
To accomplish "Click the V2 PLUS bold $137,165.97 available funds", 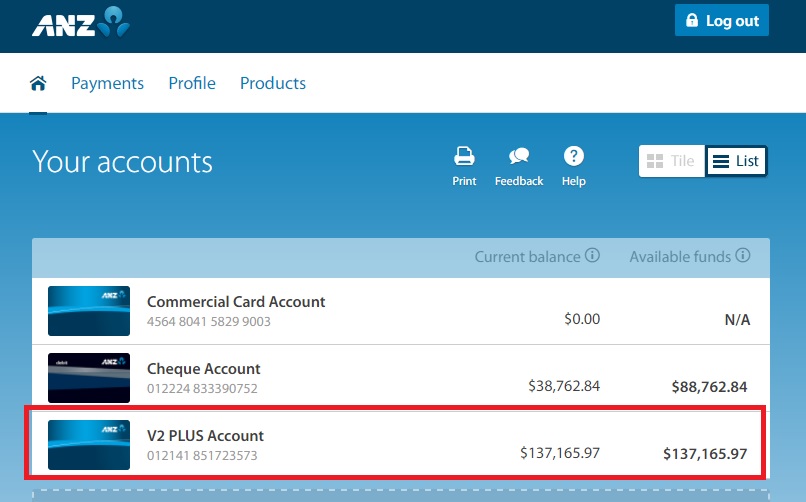I will (705, 454).
